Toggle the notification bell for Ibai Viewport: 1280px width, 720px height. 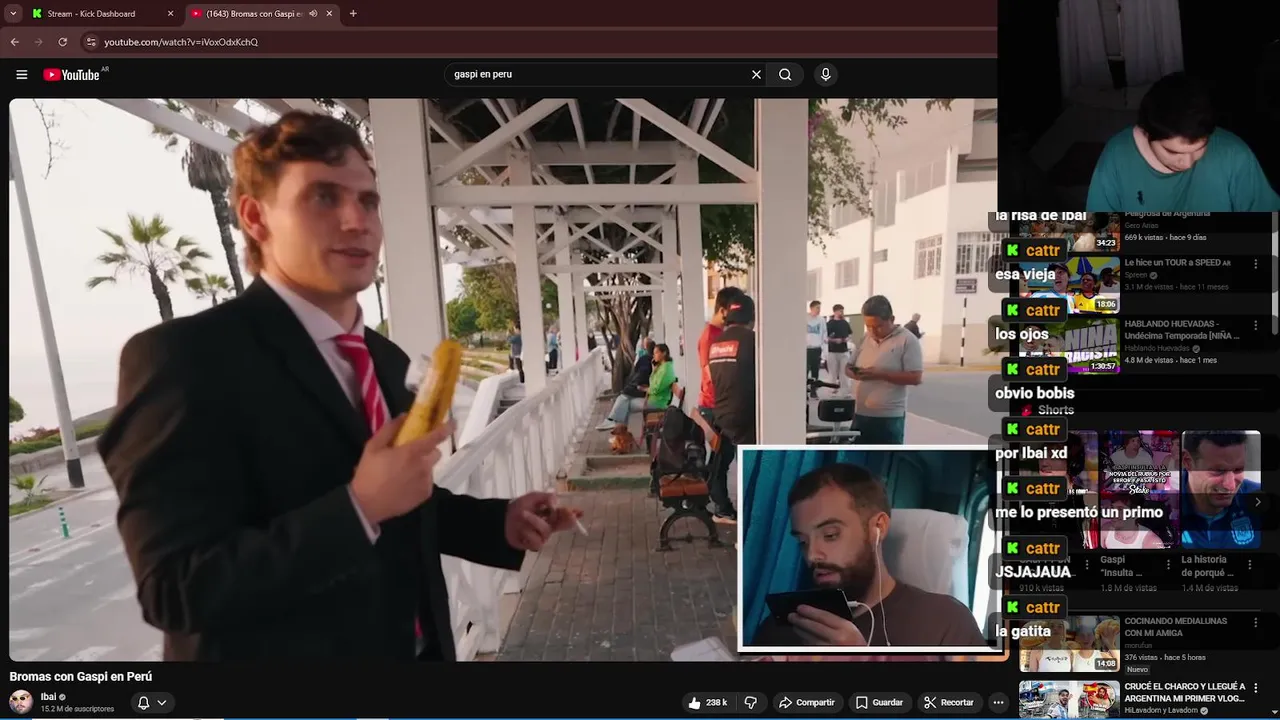pos(143,703)
